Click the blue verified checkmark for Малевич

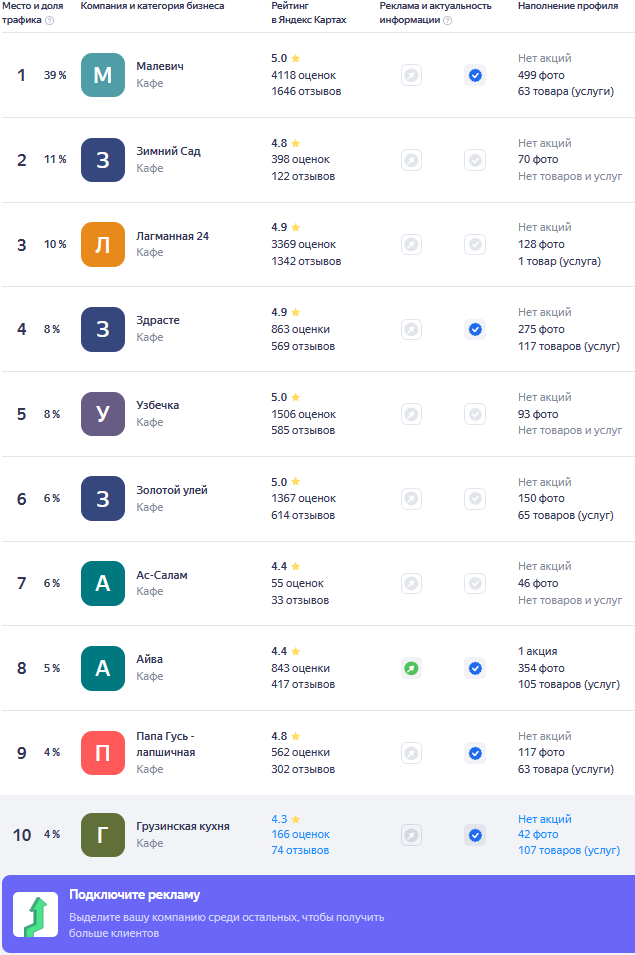click(x=475, y=75)
